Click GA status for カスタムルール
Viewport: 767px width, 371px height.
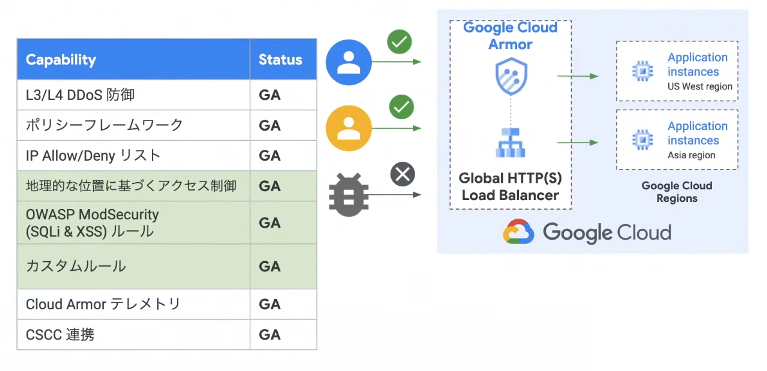click(270, 266)
